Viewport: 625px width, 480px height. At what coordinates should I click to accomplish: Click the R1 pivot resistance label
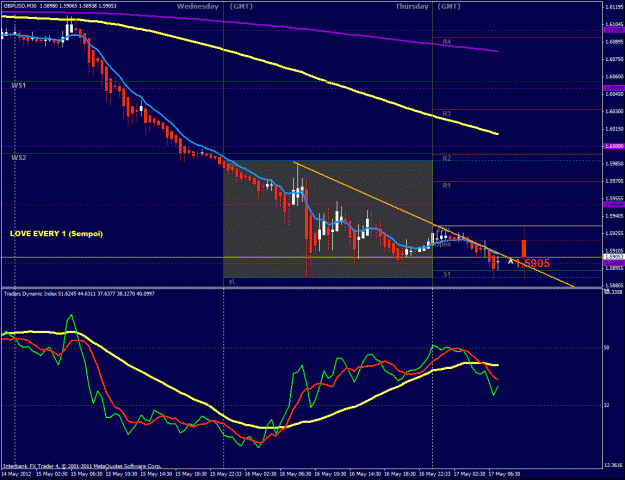click(447, 186)
